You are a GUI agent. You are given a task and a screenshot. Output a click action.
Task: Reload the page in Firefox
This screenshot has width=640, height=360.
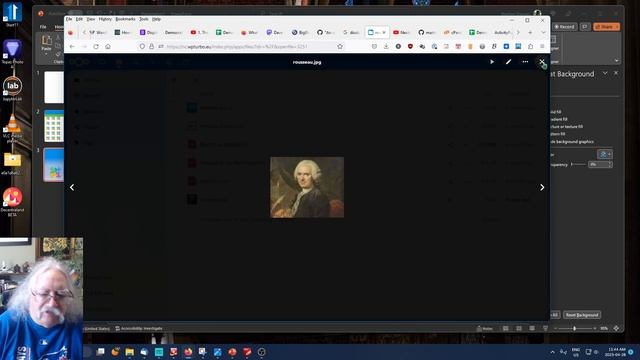pos(96,47)
